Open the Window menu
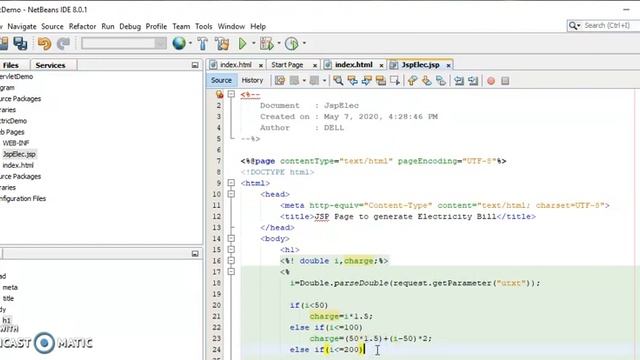Viewport: 640px width, 360px height. 231,26
